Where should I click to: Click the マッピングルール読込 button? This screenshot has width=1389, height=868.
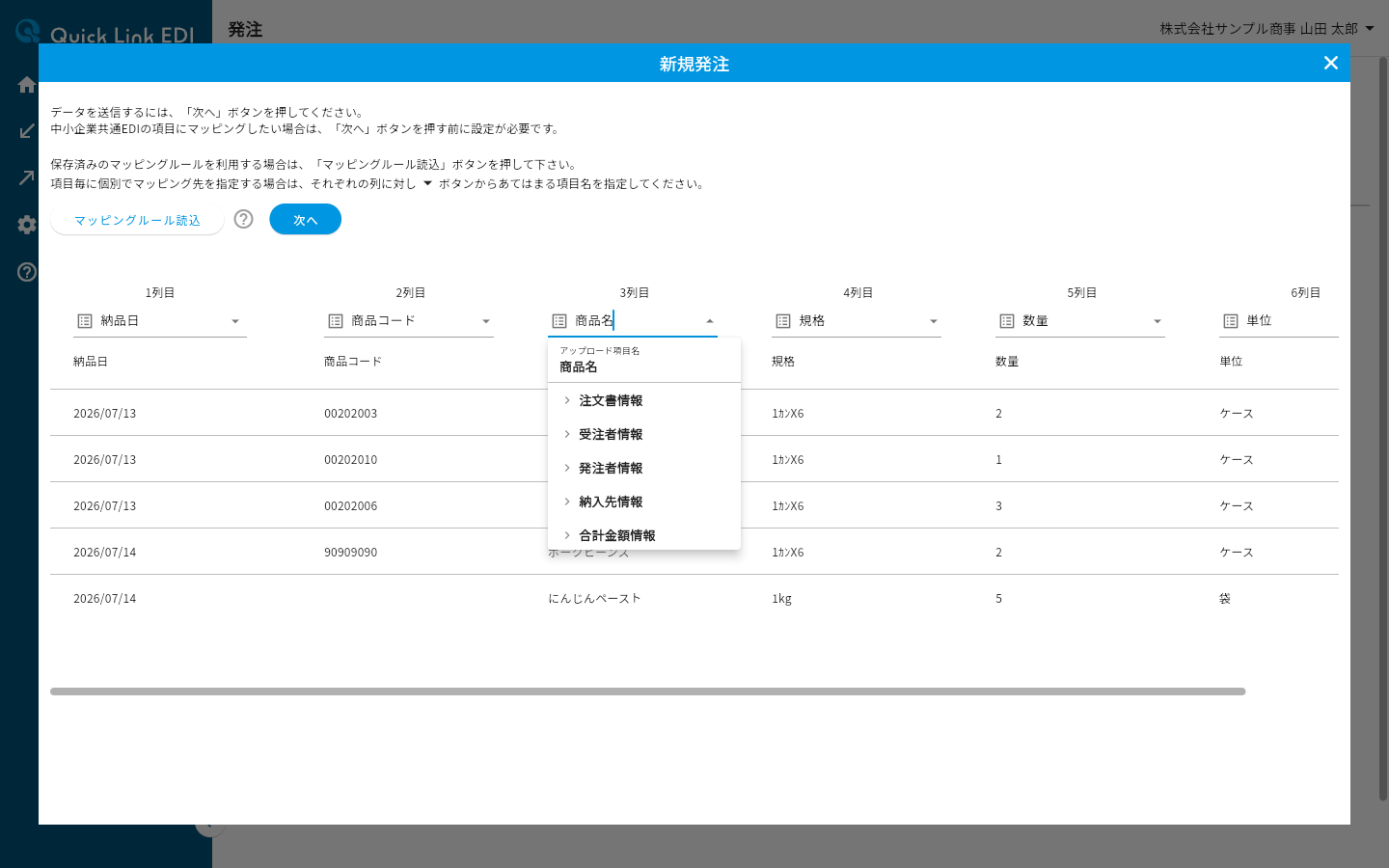click(137, 220)
